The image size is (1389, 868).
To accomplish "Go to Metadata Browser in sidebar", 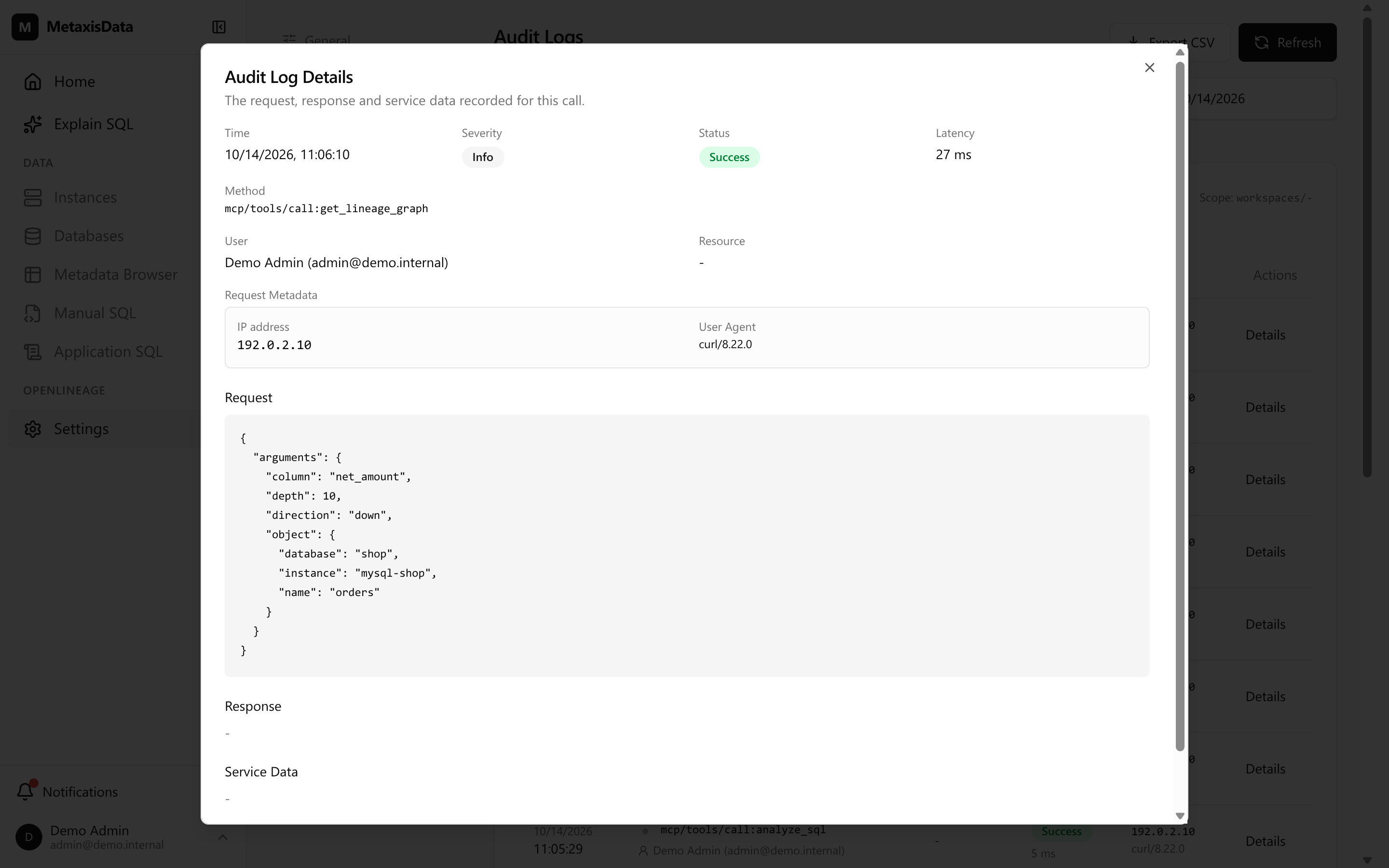I will 115,274.
